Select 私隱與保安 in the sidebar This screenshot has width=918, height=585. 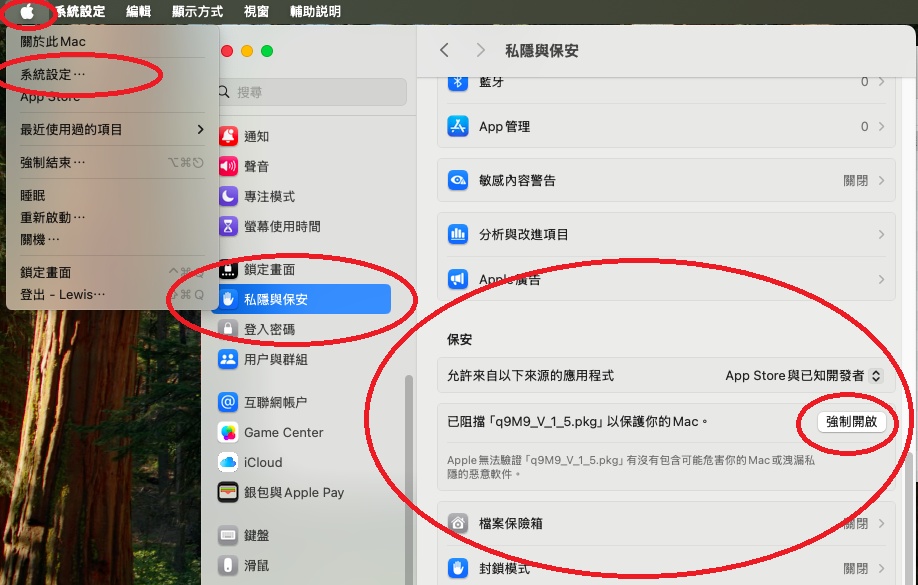click(x=301, y=299)
